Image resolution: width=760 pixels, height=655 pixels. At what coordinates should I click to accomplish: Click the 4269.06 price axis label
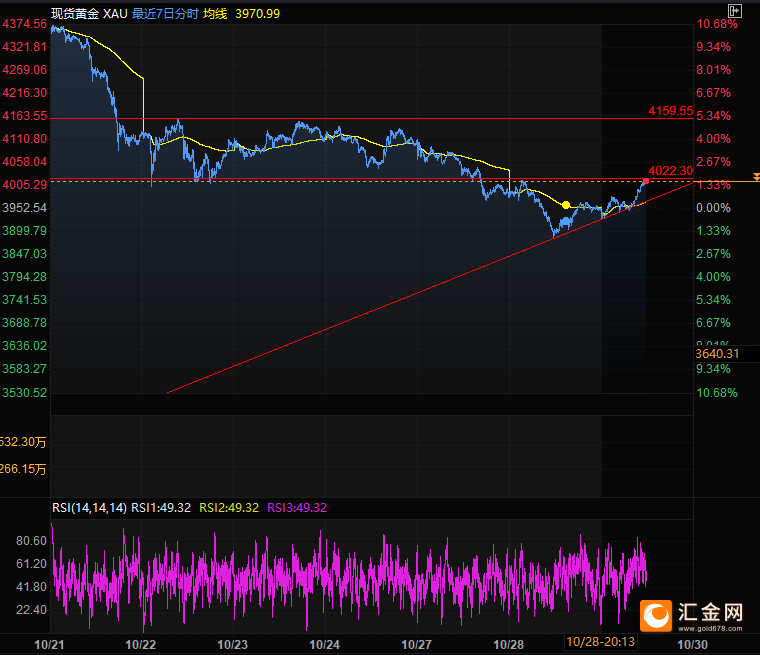(x=25, y=69)
